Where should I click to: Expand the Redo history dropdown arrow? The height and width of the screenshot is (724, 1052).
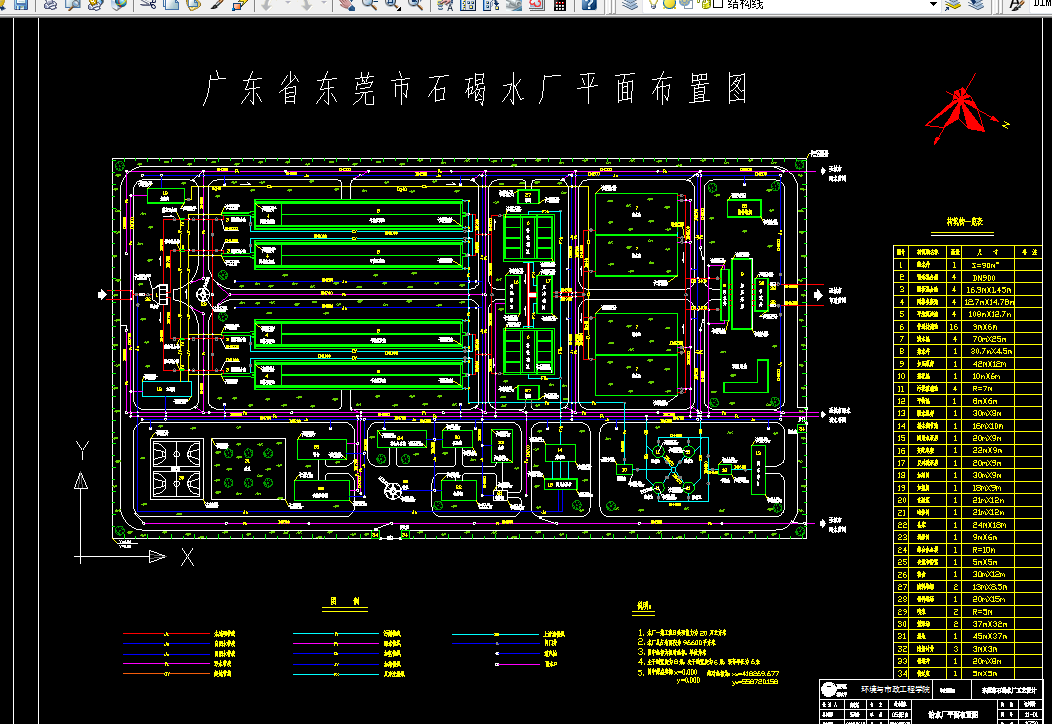tap(324, 4)
